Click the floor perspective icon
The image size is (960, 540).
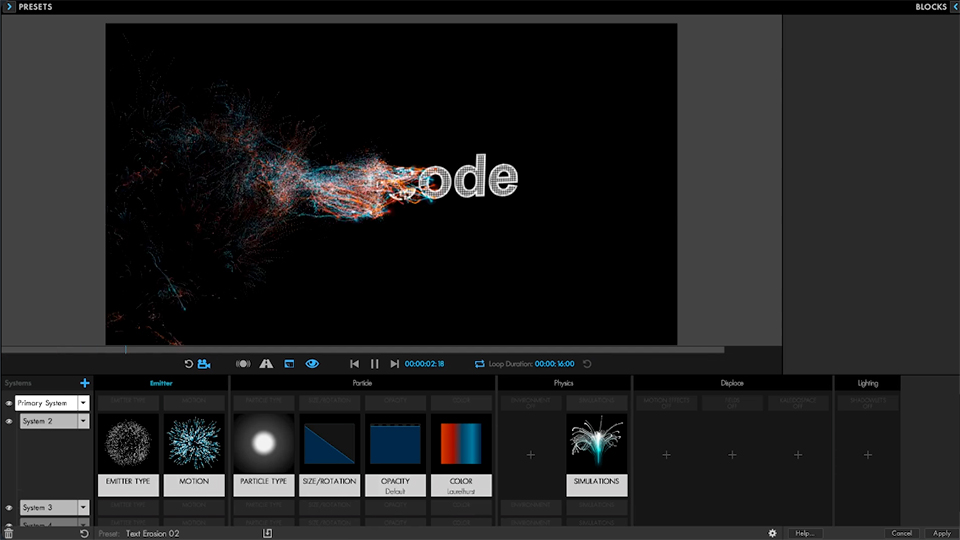coord(266,364)
